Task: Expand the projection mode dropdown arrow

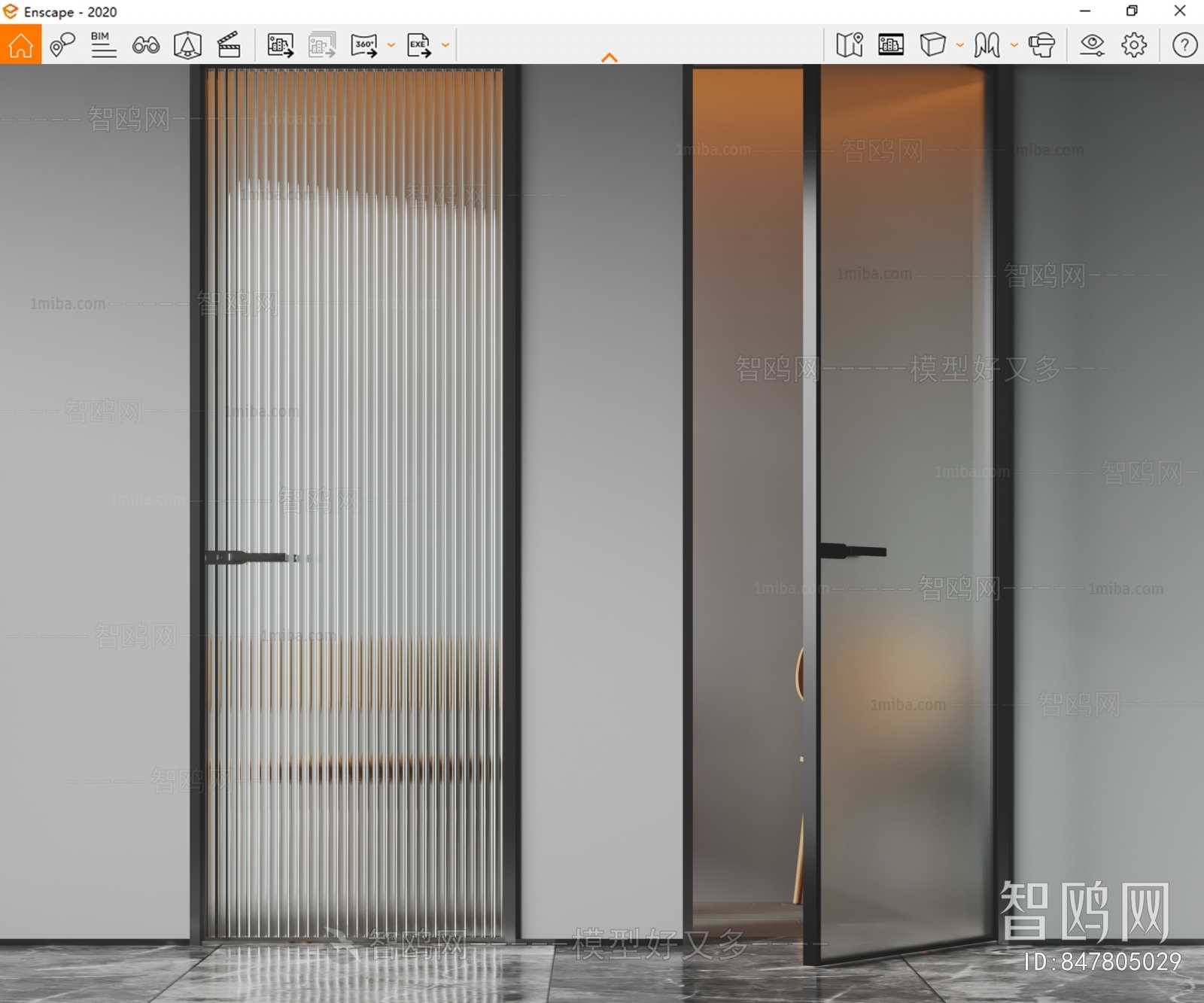Action: pyautogui.click(x=959, y=45)
